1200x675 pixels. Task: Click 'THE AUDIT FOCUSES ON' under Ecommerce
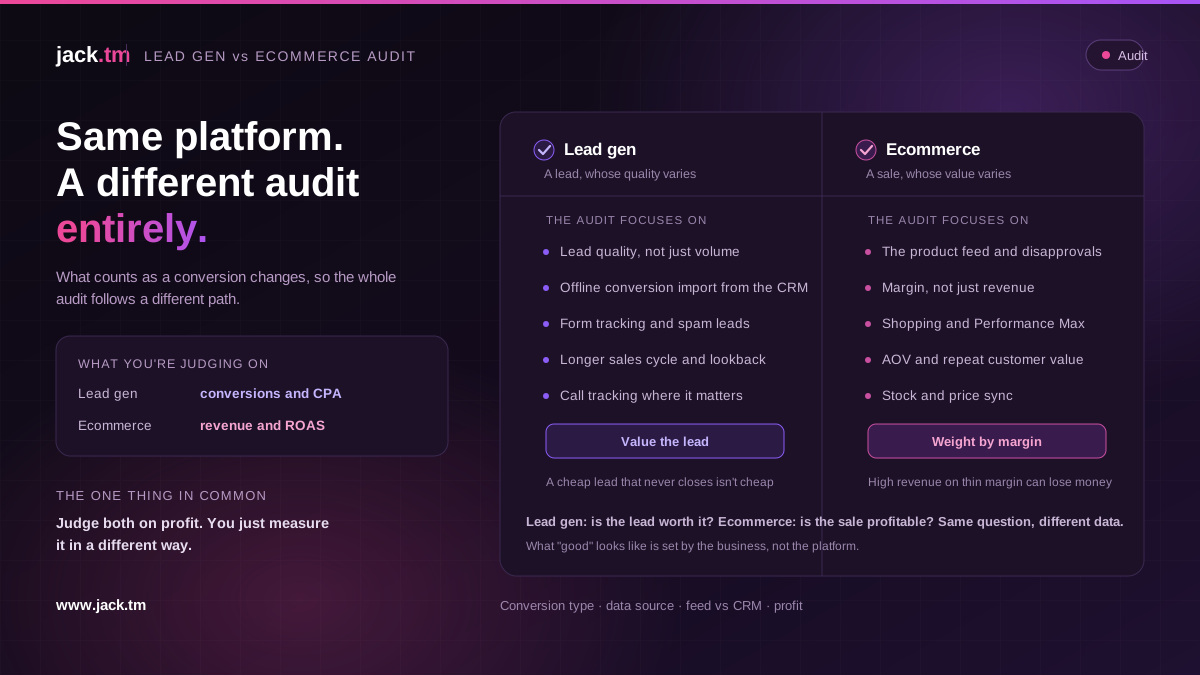(948, 220)
